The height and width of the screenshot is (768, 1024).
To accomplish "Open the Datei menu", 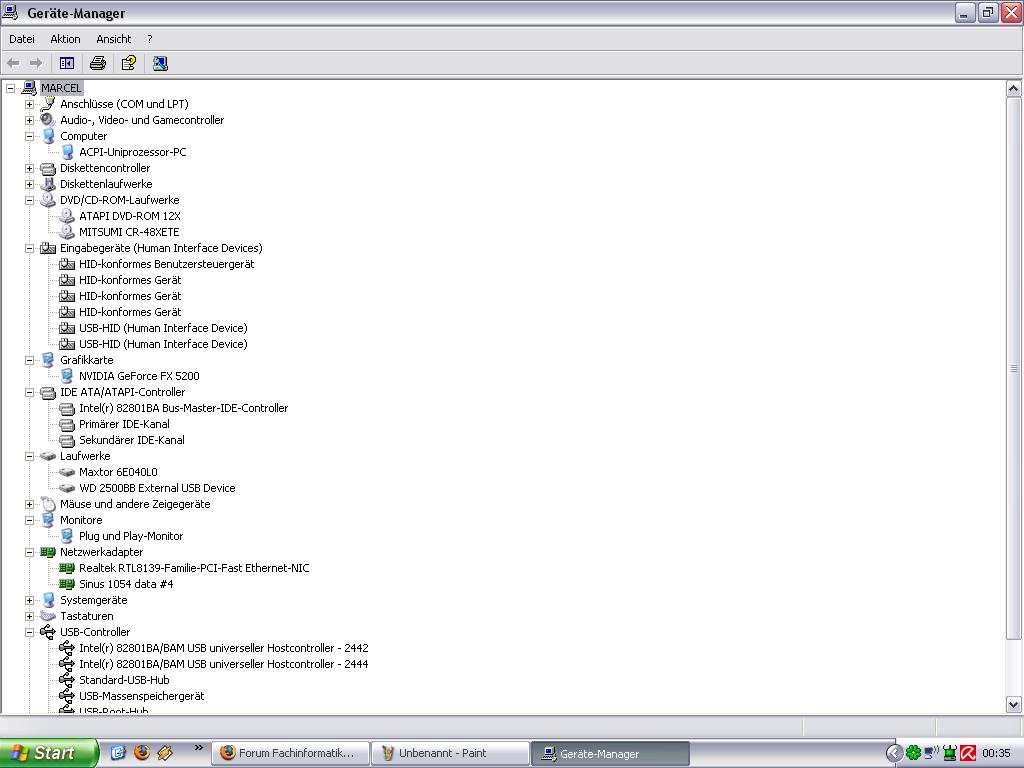I will [x=22, y=39].
